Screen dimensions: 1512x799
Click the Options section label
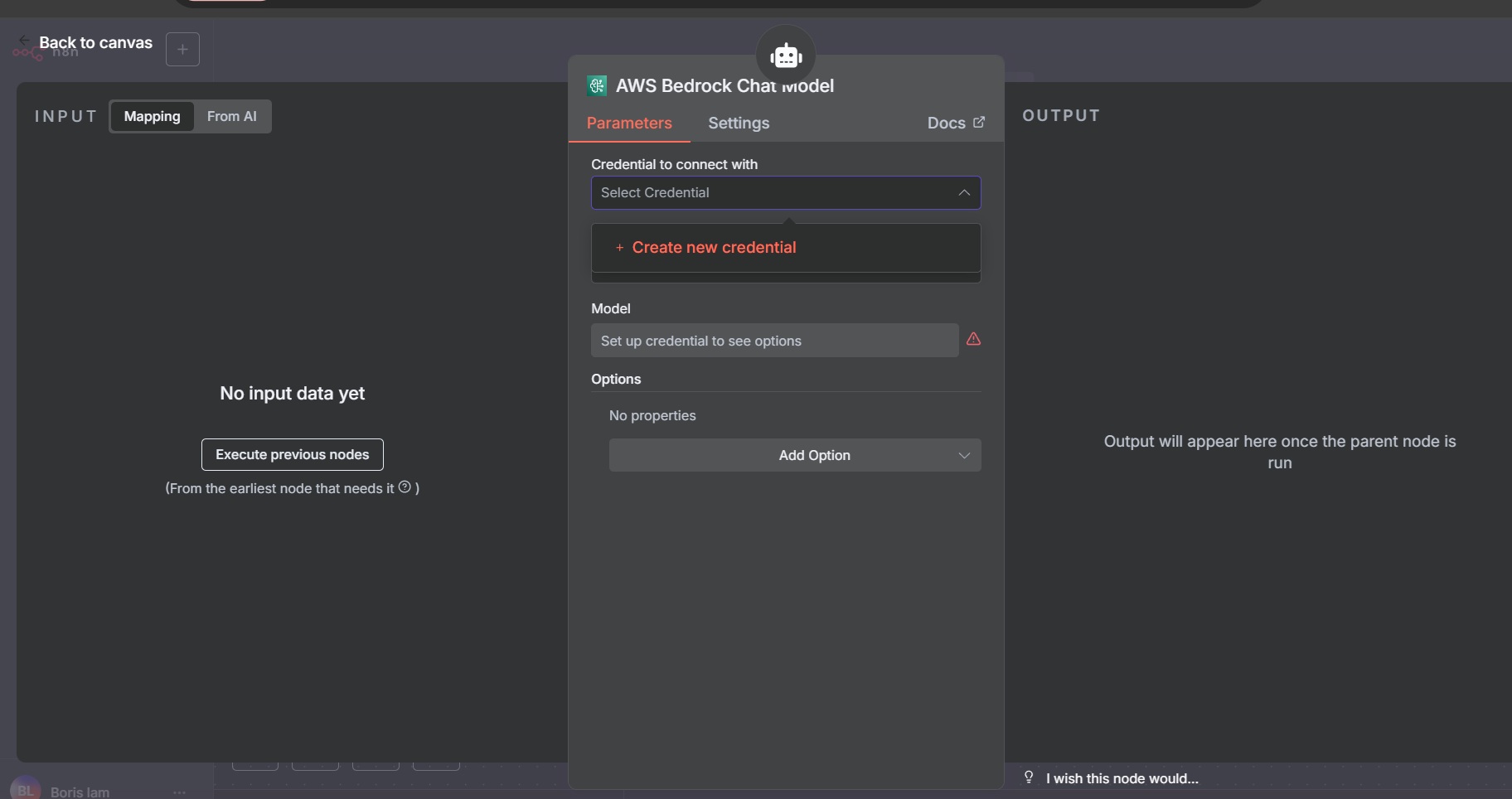616,379
